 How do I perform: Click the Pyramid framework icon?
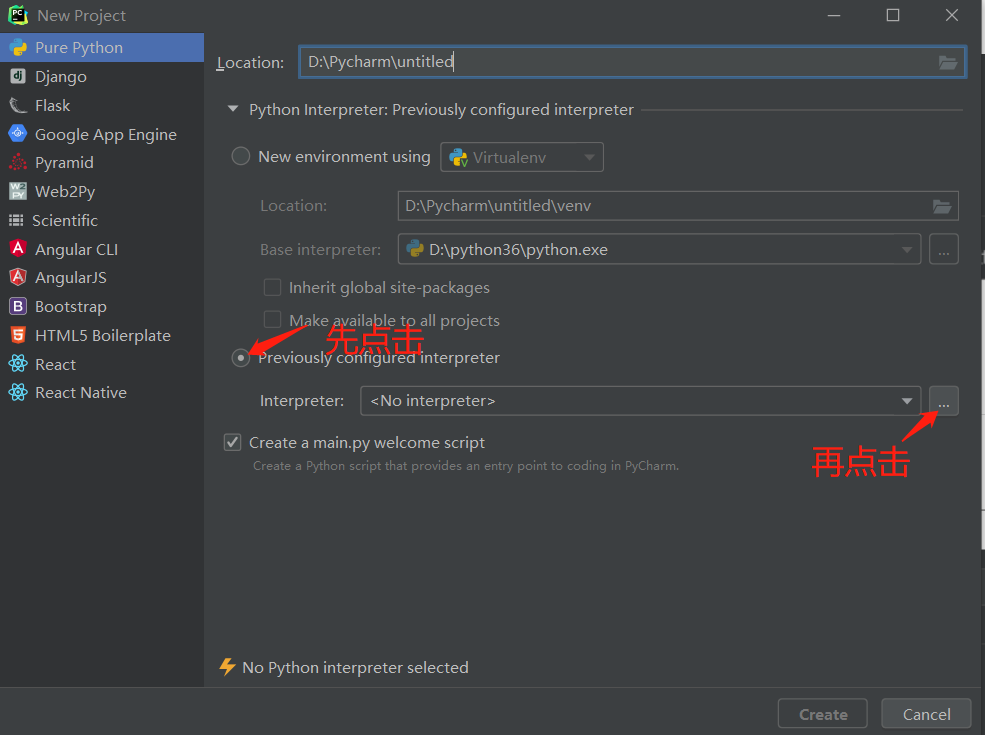click(x=18, y=162)
